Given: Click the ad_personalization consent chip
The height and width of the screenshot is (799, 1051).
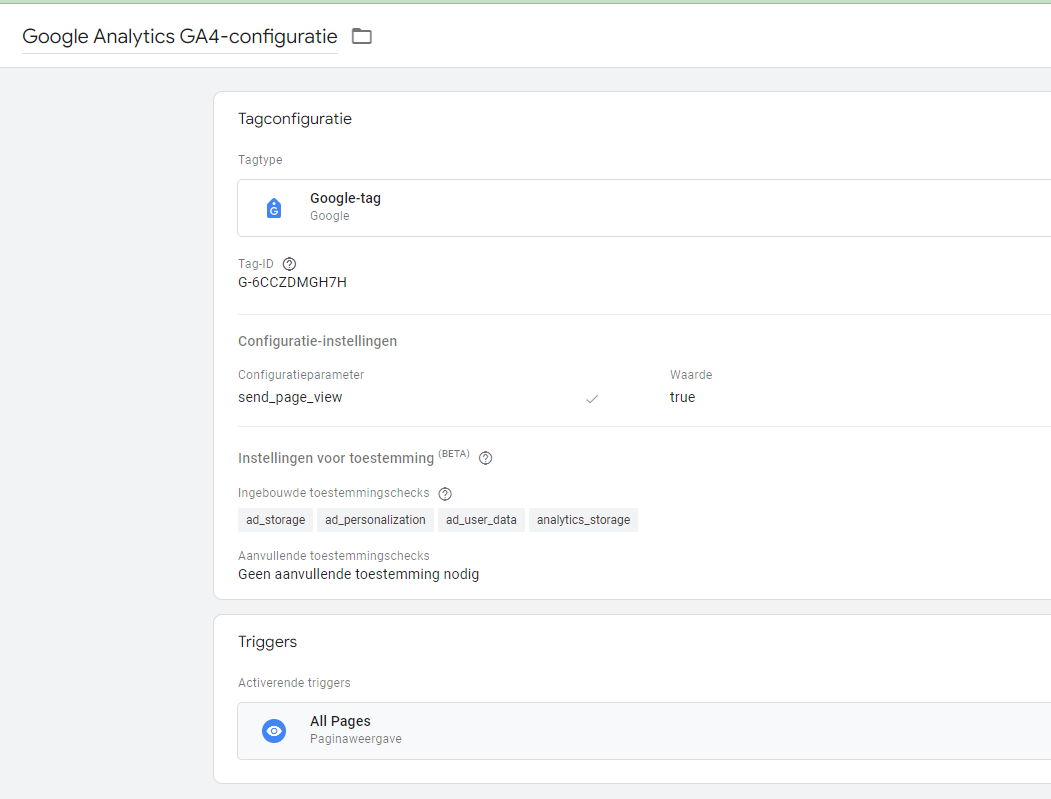Looking at the screenshot, I should (375, 520).
